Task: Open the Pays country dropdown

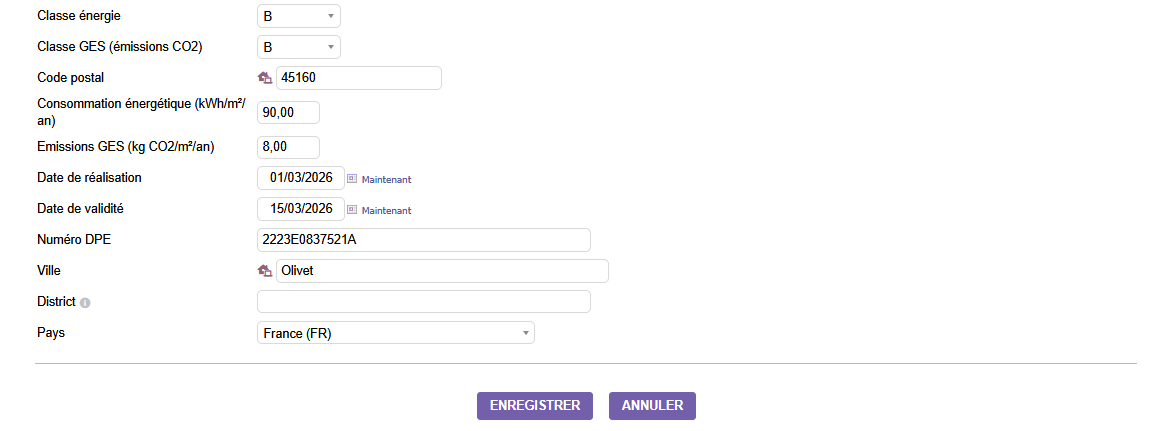Action: click(x=396, y=333)
